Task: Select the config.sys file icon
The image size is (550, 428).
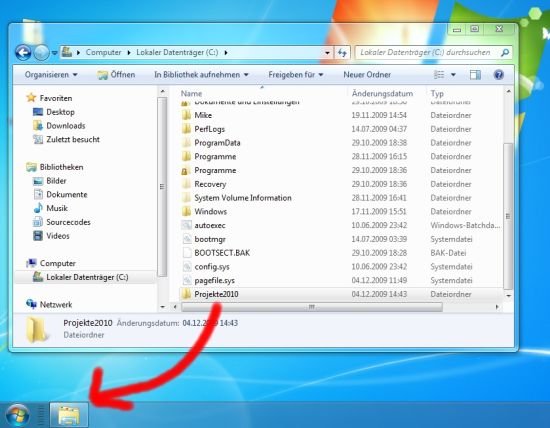Action: coord(187,267)
